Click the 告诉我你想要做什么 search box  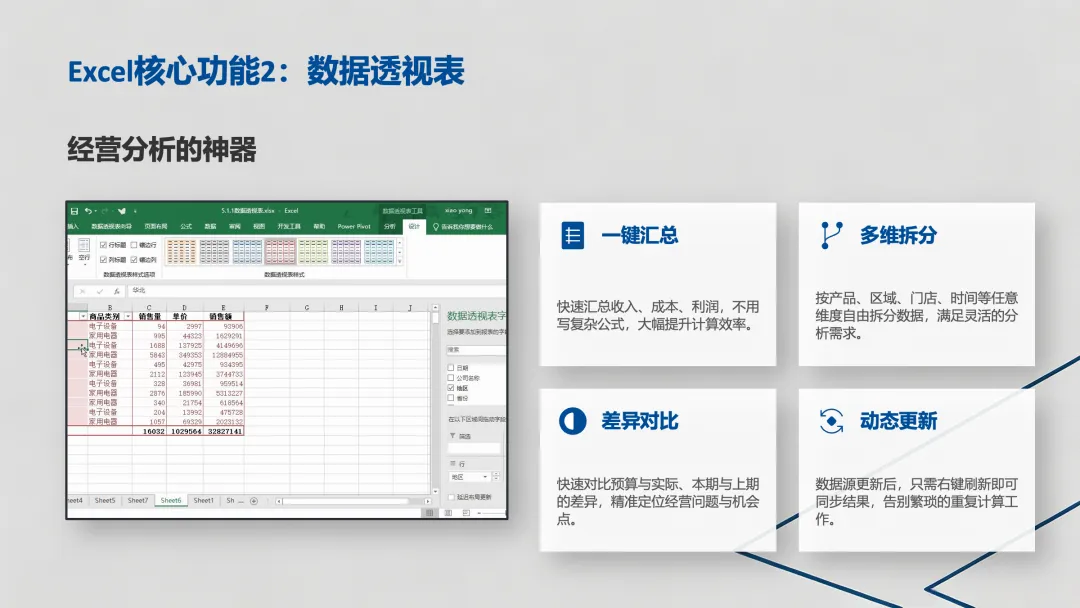pyautogui.click(x=467, y=227)
